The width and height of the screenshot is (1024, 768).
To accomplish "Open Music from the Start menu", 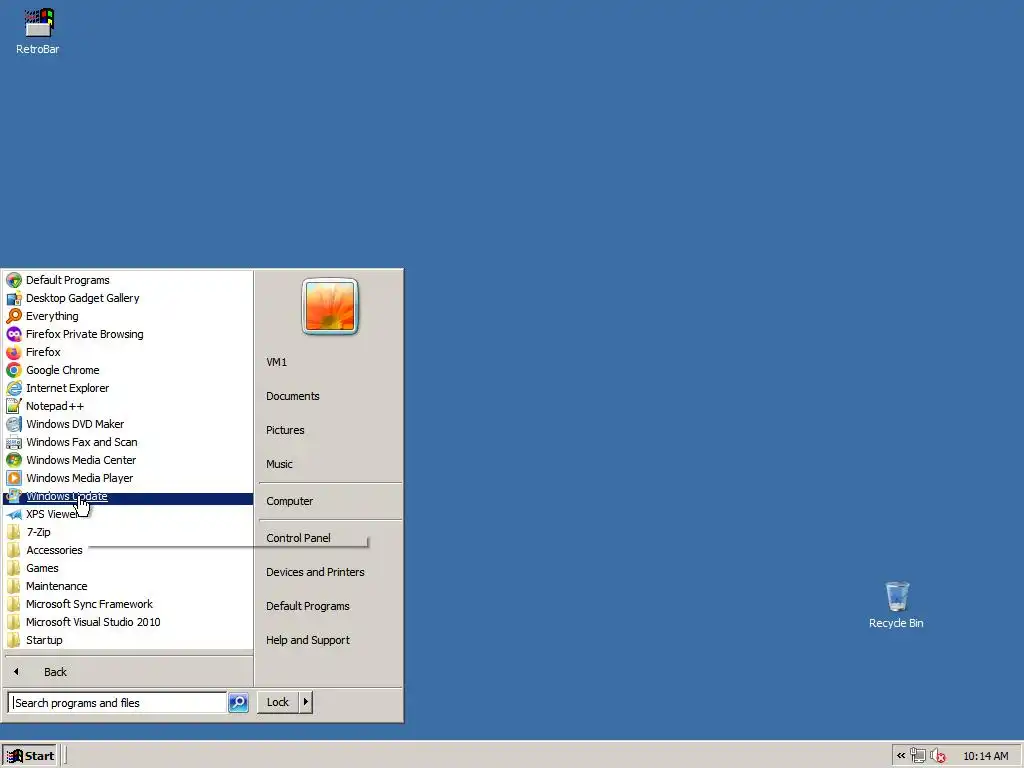I will [x=330, y=464].
